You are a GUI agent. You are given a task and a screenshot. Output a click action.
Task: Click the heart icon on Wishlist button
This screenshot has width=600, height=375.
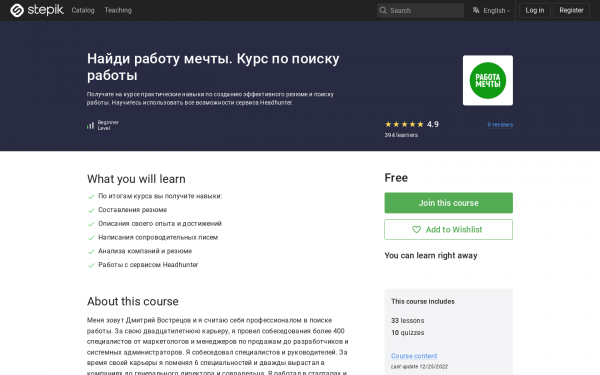point(416,230)
